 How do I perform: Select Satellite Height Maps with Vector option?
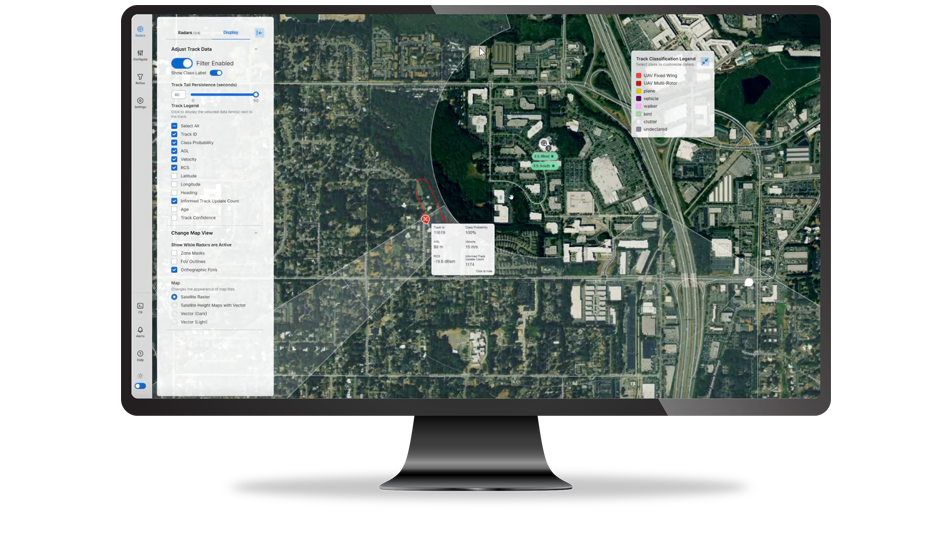(174, 305)
